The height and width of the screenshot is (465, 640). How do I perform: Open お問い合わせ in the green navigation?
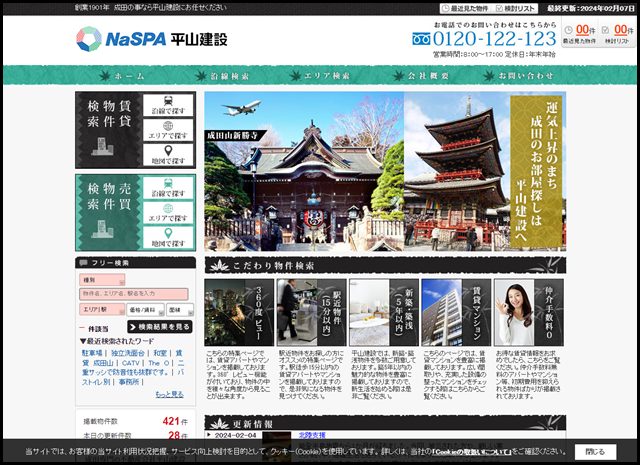(518, 76)
